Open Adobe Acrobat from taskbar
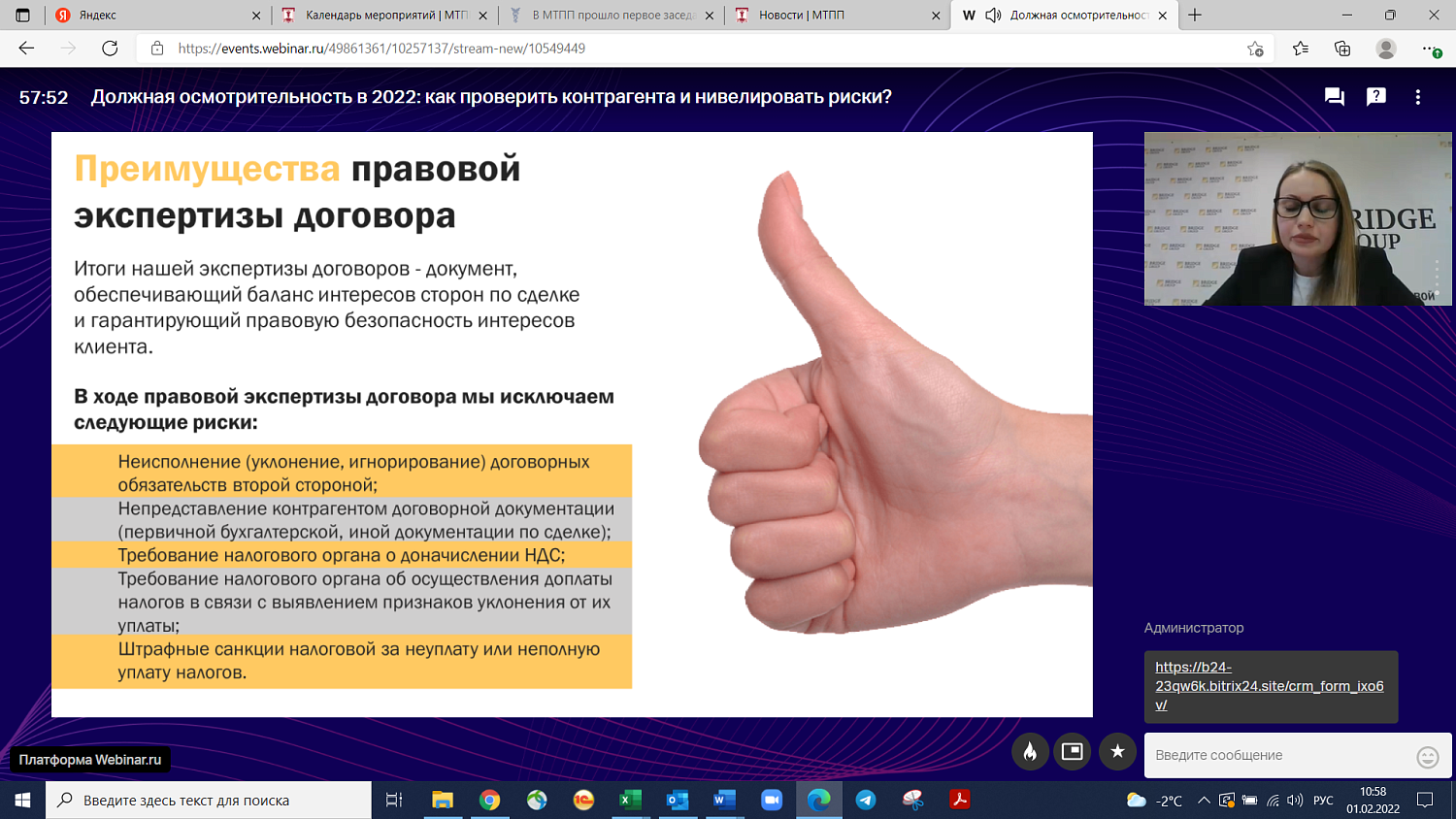1456x819 pixels. 959,801
